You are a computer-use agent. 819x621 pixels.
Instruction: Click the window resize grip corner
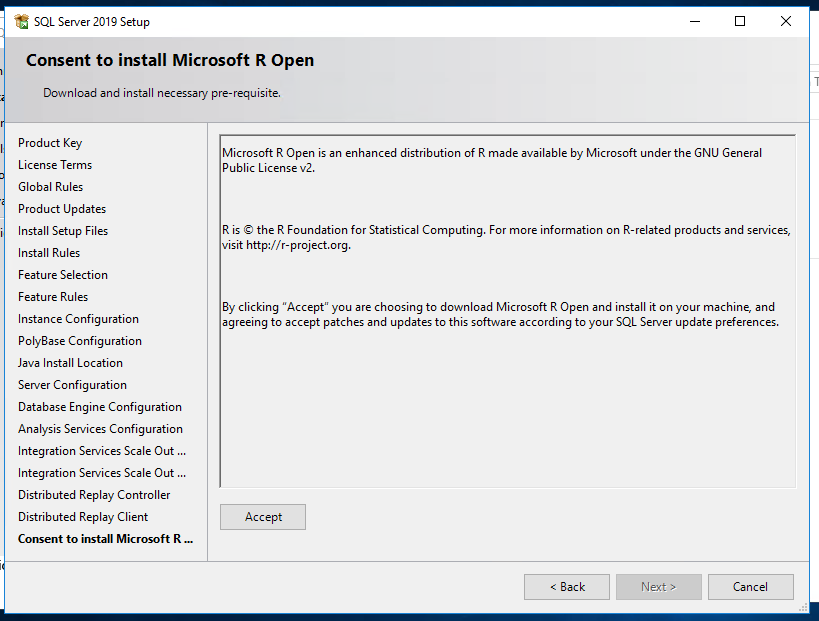803,607
